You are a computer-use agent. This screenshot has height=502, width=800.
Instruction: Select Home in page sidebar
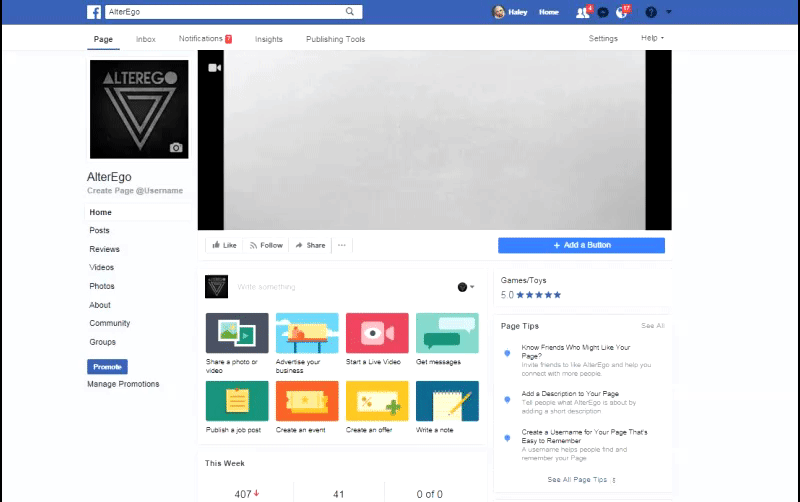coord(138,212)
